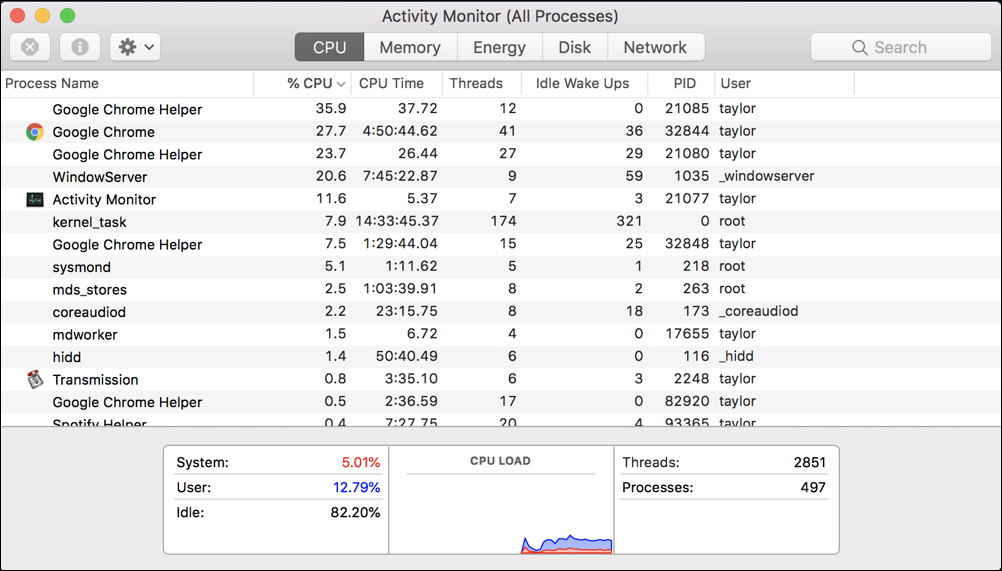This screenshot has width=1002, height=571.
Task: Click the System 5.01% value
Action: tap(360, 462)
